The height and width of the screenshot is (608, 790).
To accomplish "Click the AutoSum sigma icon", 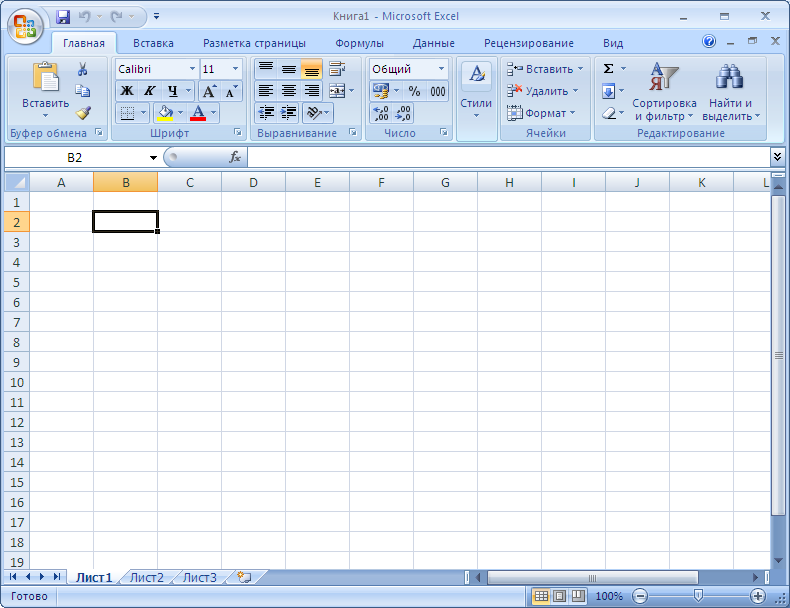I will click(x=609, y=69).
